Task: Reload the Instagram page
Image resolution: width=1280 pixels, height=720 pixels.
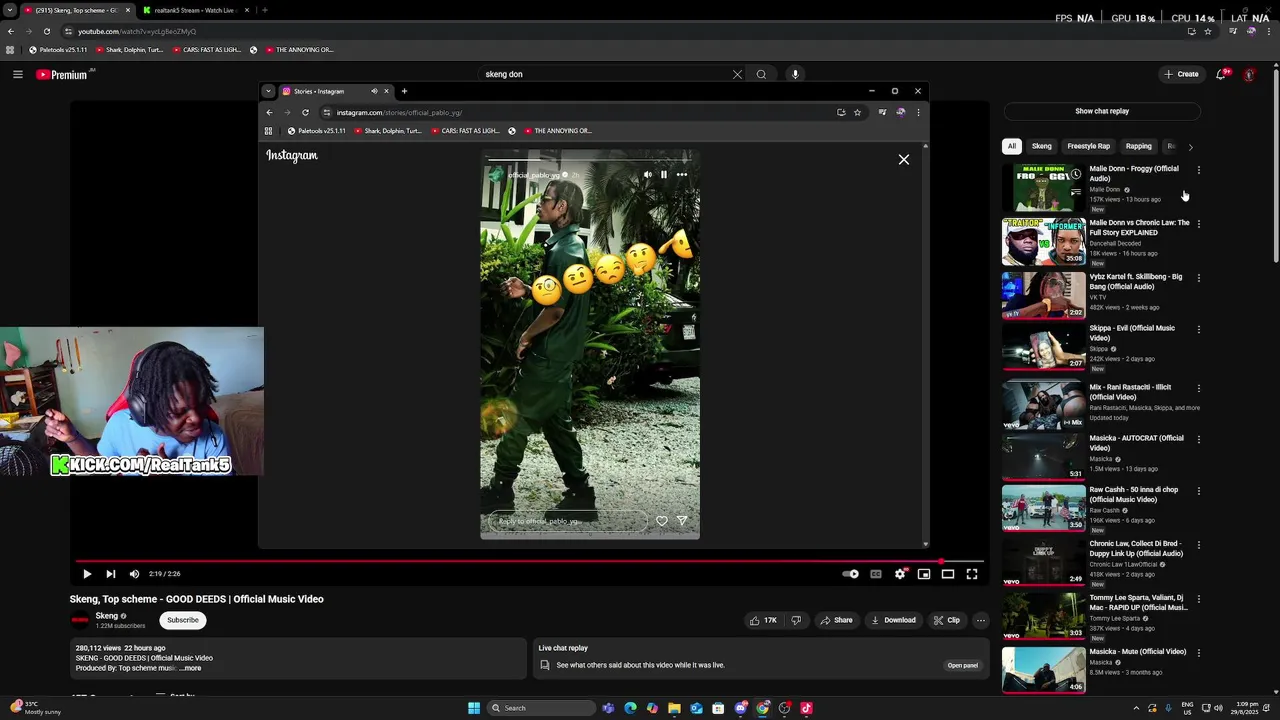Action: [x=305, y=112]
